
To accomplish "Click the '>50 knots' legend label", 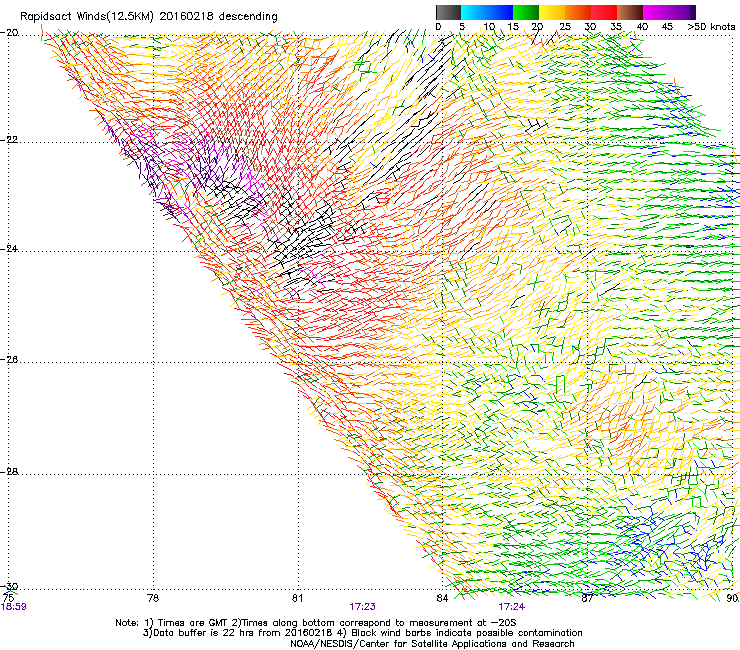I will [711, 27].
